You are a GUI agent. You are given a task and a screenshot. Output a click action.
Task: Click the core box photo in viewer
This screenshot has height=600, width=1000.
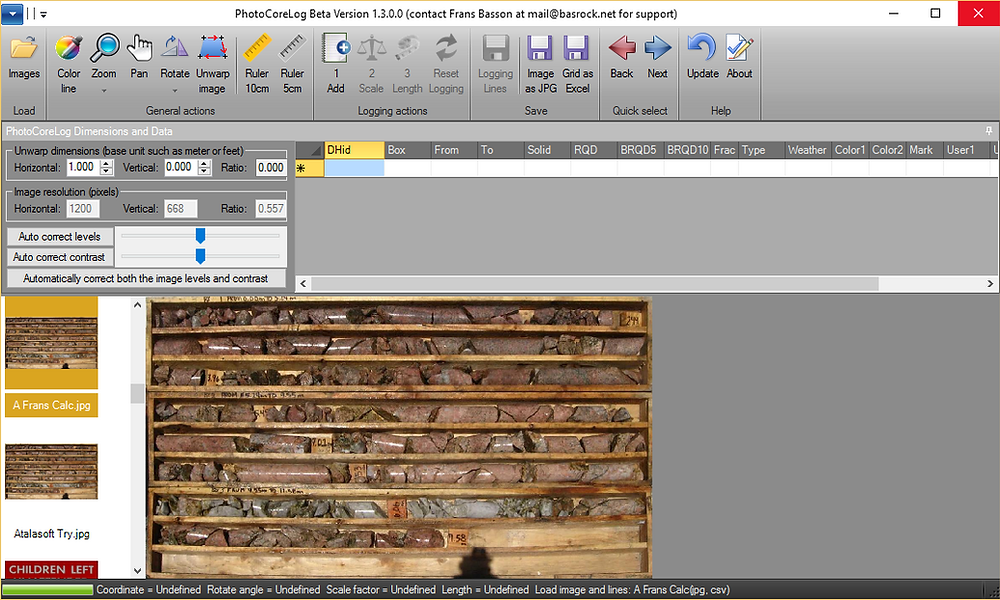(400, 437)
